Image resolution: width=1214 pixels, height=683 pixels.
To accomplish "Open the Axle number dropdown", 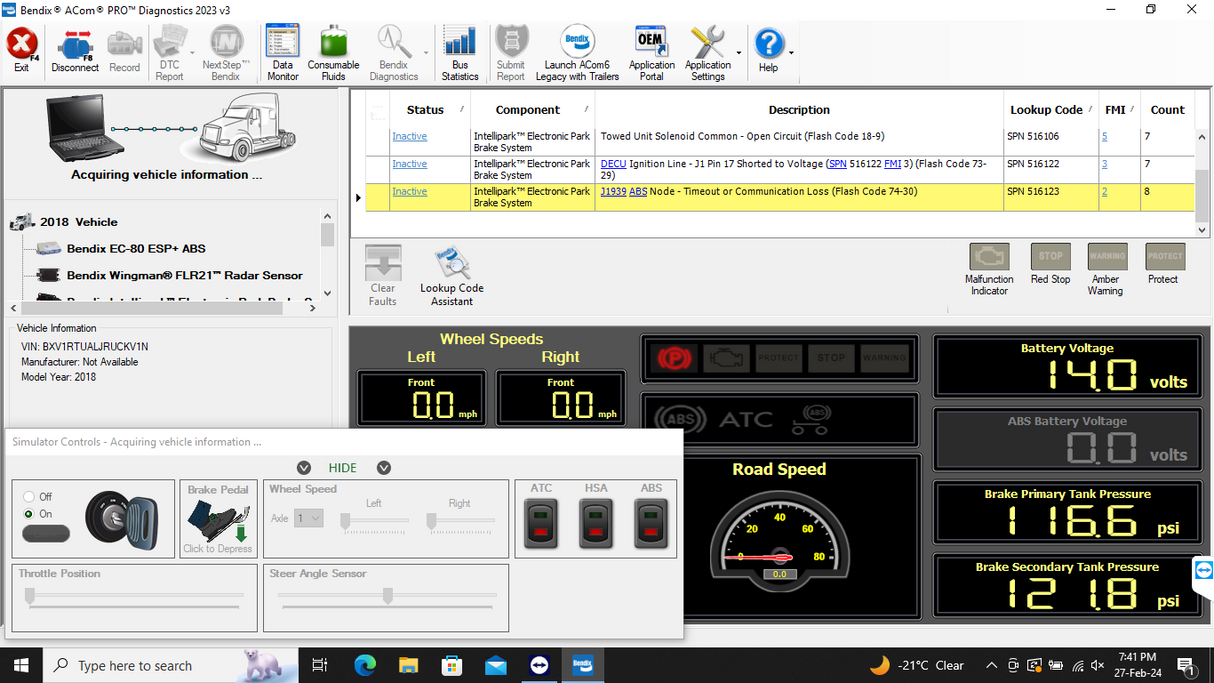I will click(x=309, y=517).
